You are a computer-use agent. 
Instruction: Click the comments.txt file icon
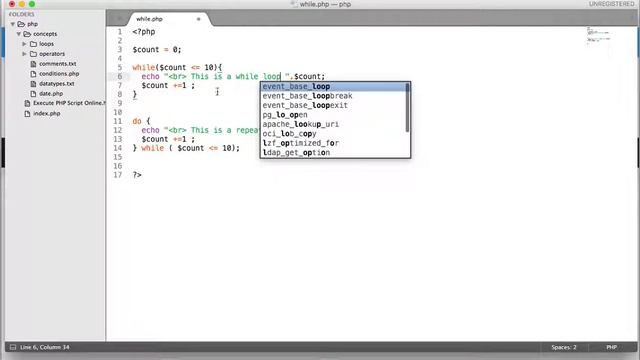[x=33, y=64]
